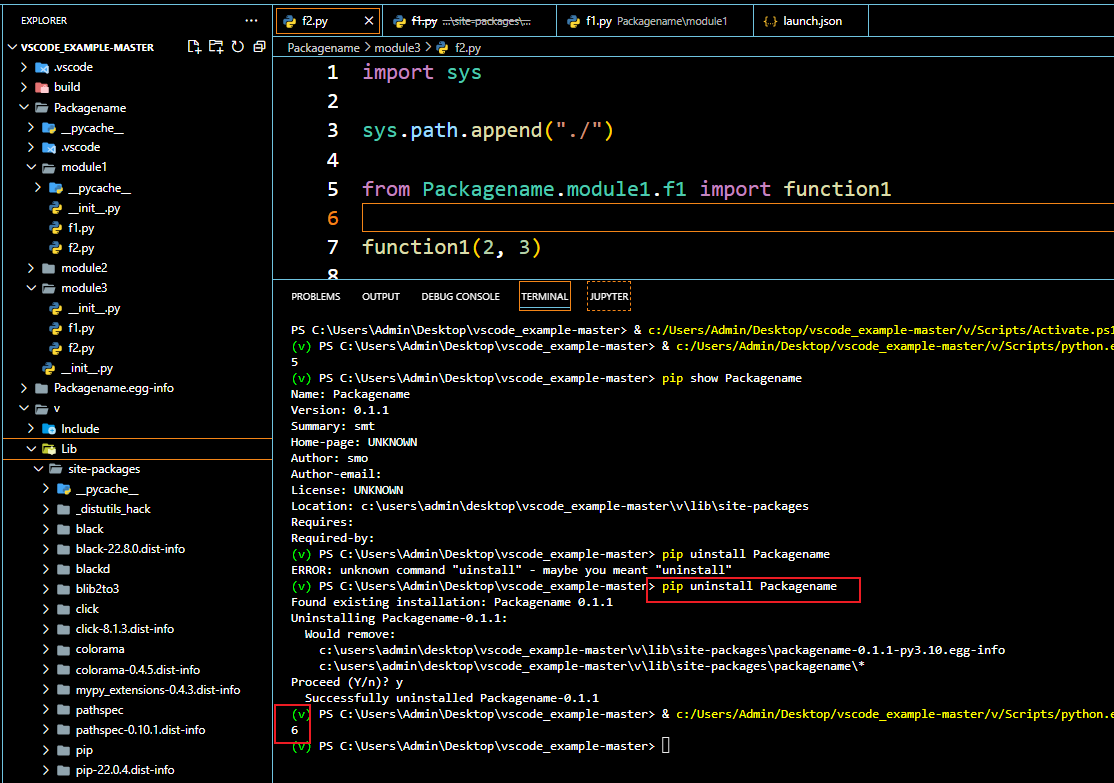Close the f2.py editor tab
Image resolution: width=1114 pixels, height=783 pixels.
[x=368, y=21]
